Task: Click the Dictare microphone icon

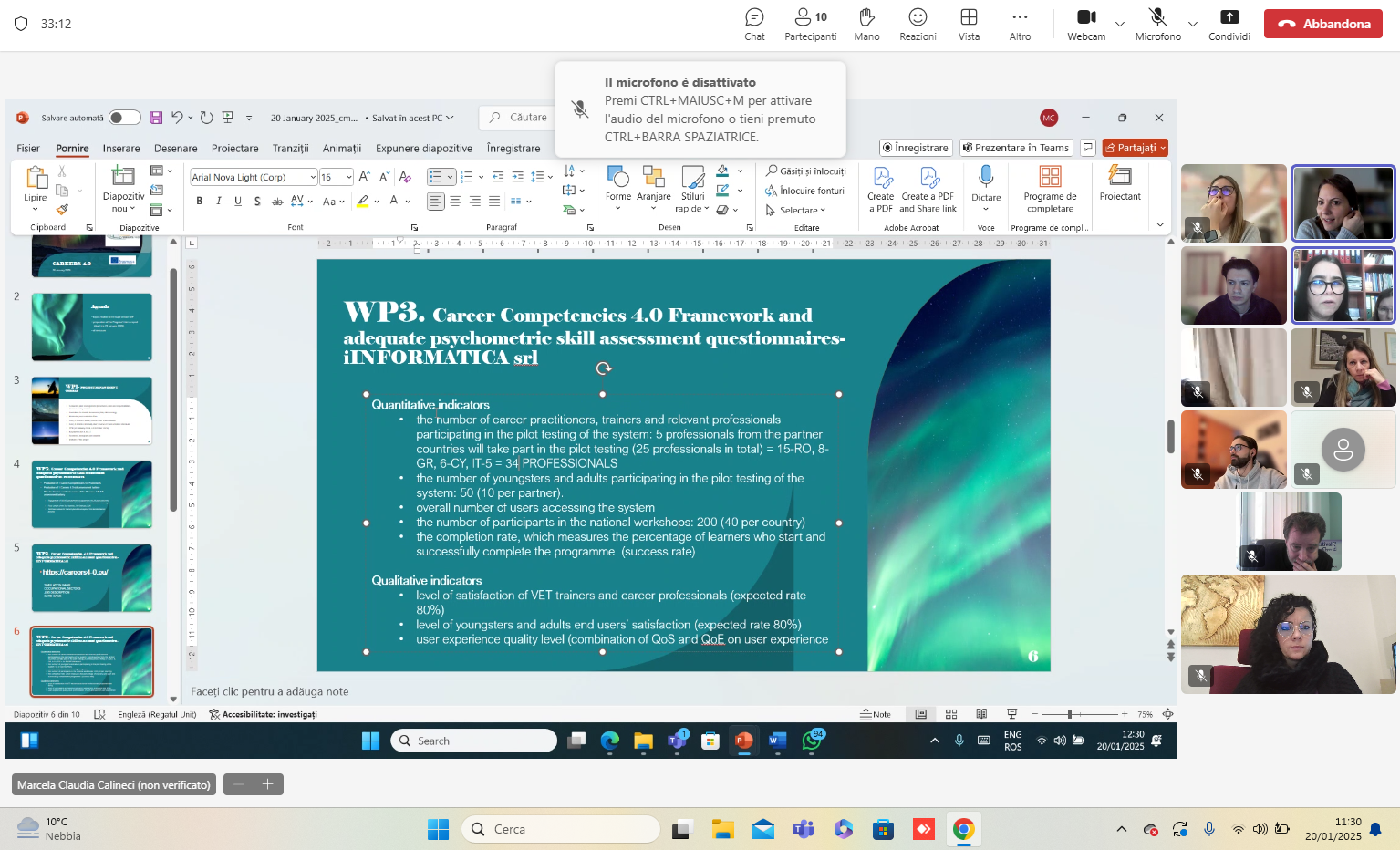Action: pyautogui.click(x=986, y=176)
